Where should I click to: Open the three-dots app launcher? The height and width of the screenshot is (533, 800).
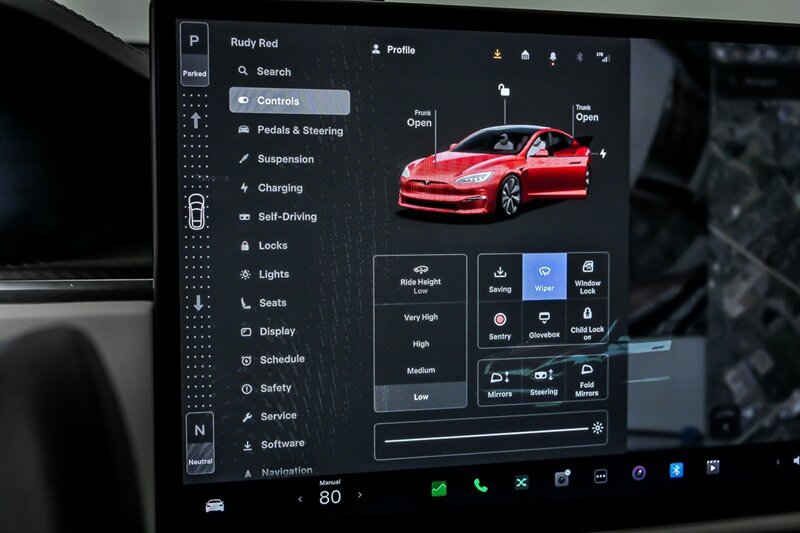tap(601, 476)
